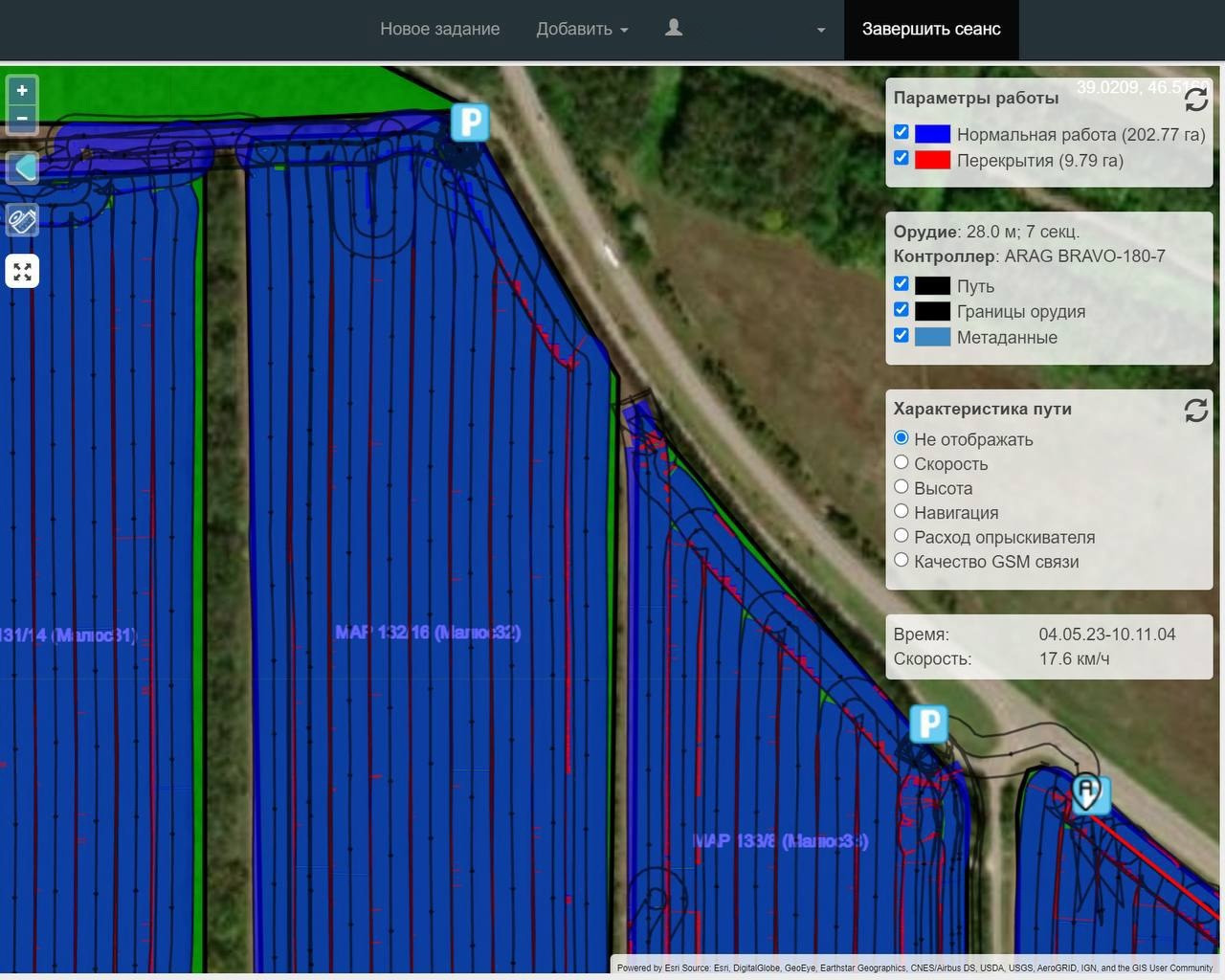
Task: Click the blue arrow layer icon on left
Action: 22,168
